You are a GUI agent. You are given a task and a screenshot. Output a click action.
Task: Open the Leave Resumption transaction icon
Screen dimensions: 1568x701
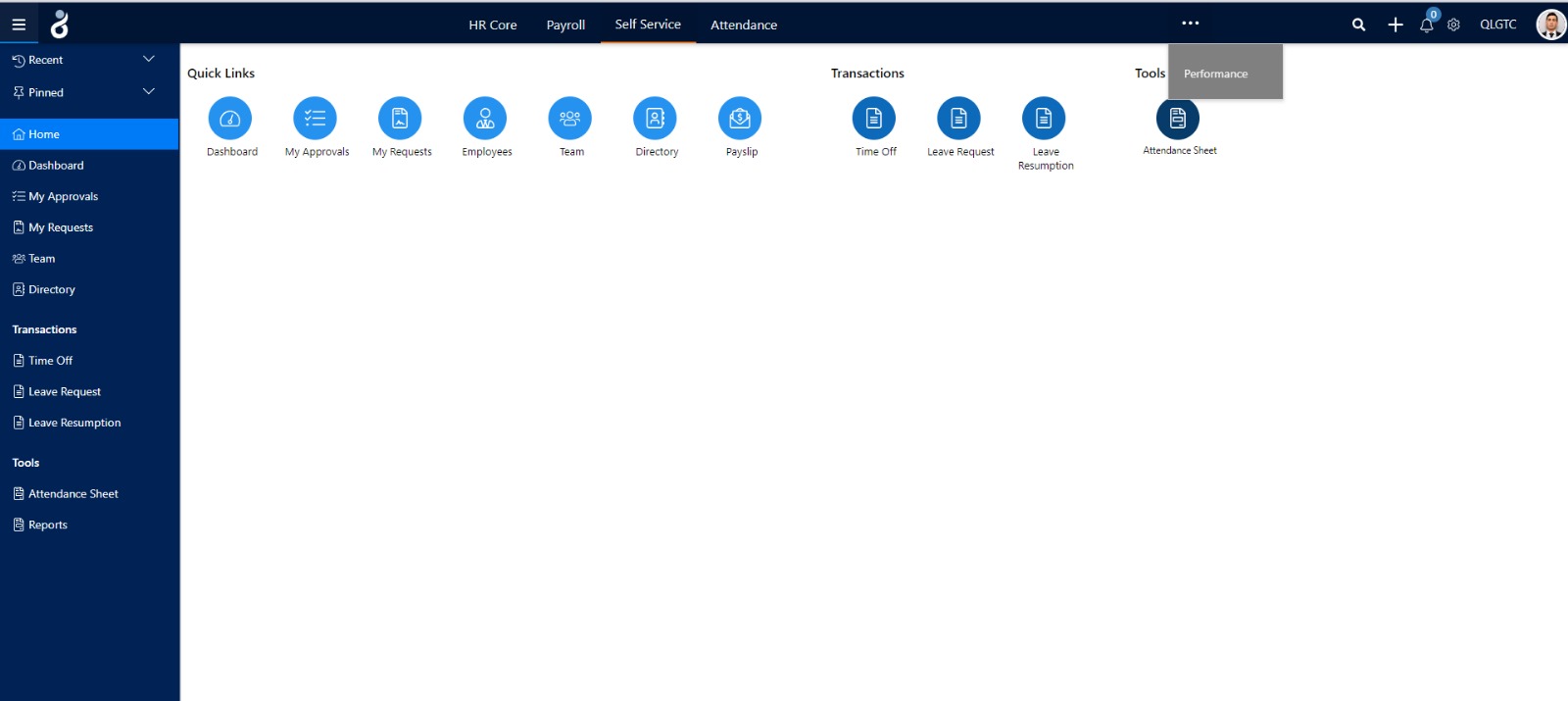click(1044, 119)
